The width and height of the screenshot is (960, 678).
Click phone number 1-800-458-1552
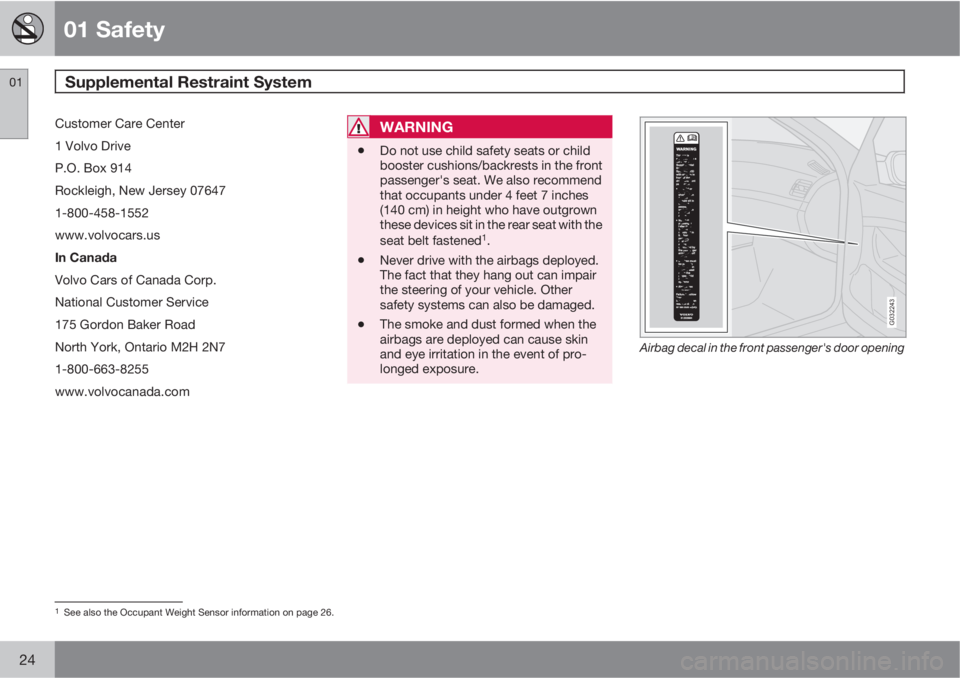102,213
